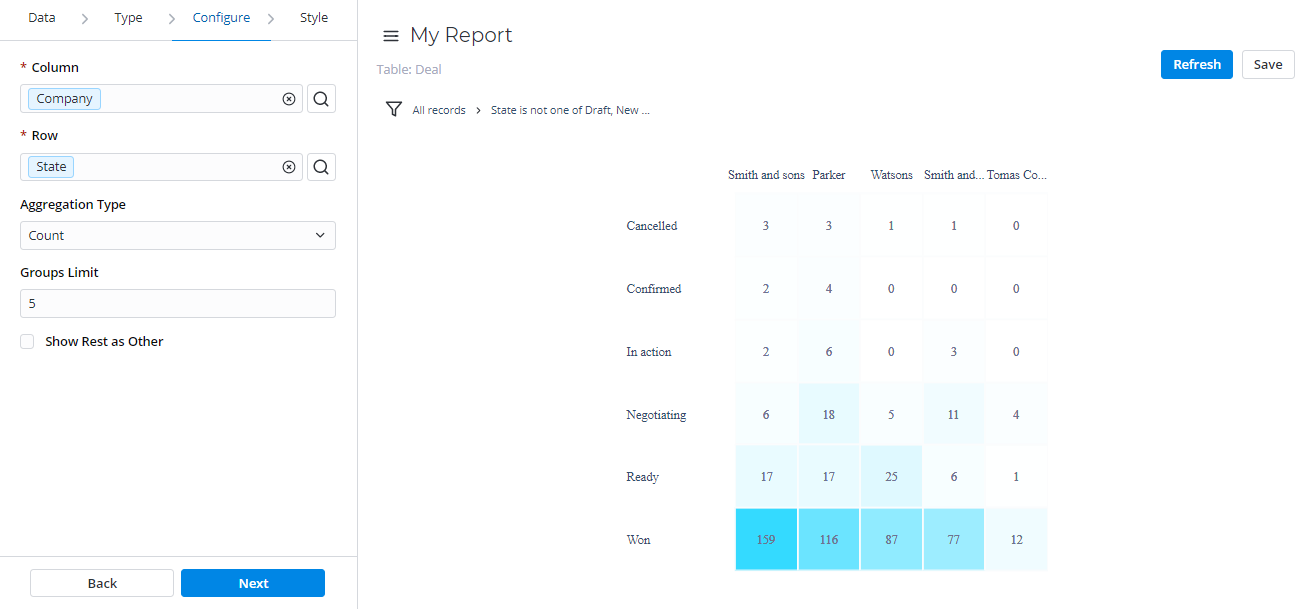Save the report
Image resolution: width=1314 pixels, height=609 pixels.
pyautogui.click(x=1267, y=64)
